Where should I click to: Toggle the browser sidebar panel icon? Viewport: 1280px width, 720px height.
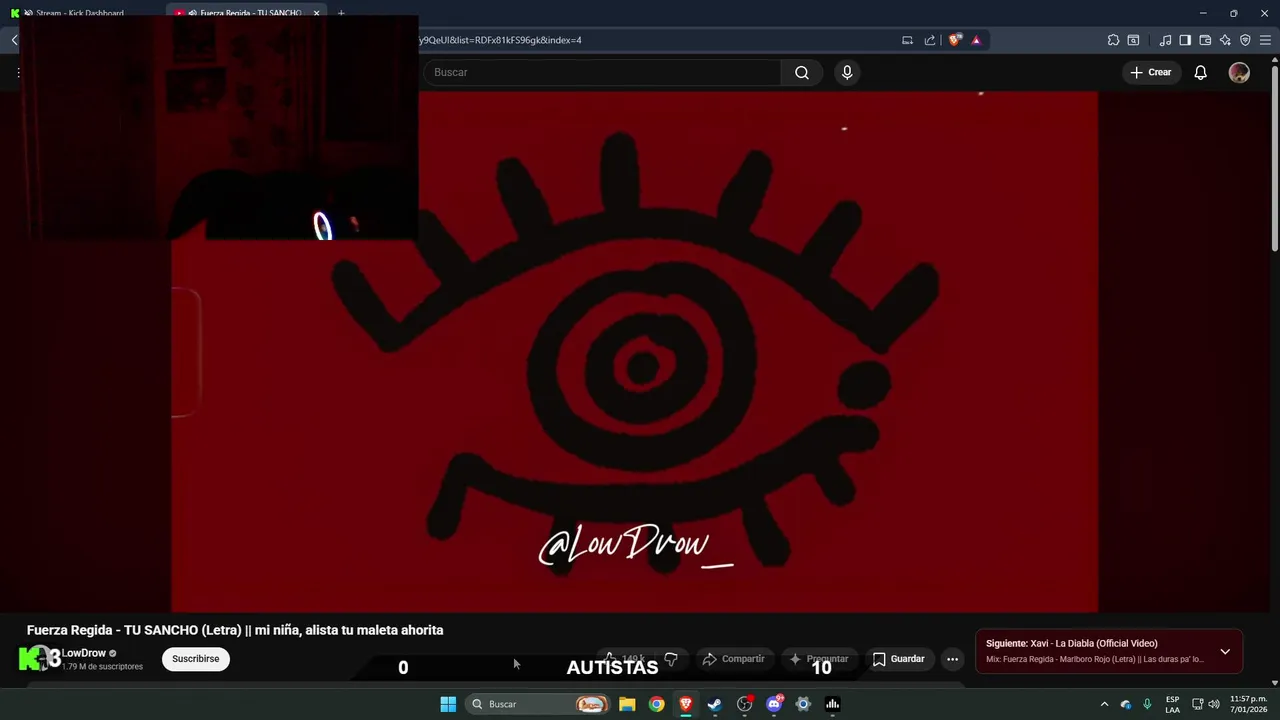pos(1185,40)
